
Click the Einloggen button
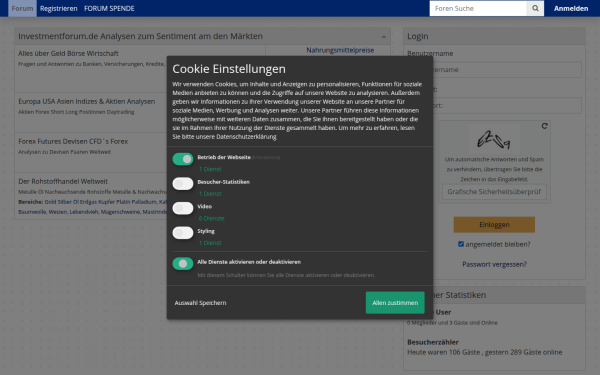click(494, 225)
